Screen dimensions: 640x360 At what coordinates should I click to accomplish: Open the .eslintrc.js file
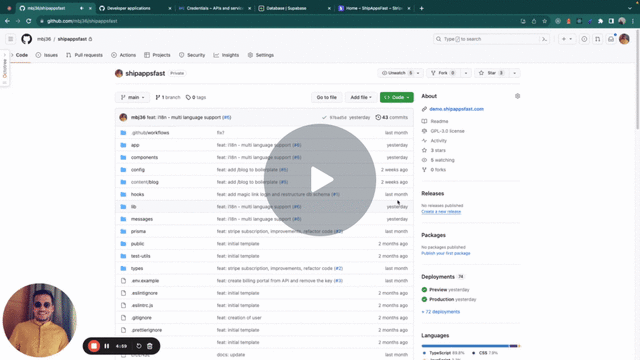[x=142, y=305]
